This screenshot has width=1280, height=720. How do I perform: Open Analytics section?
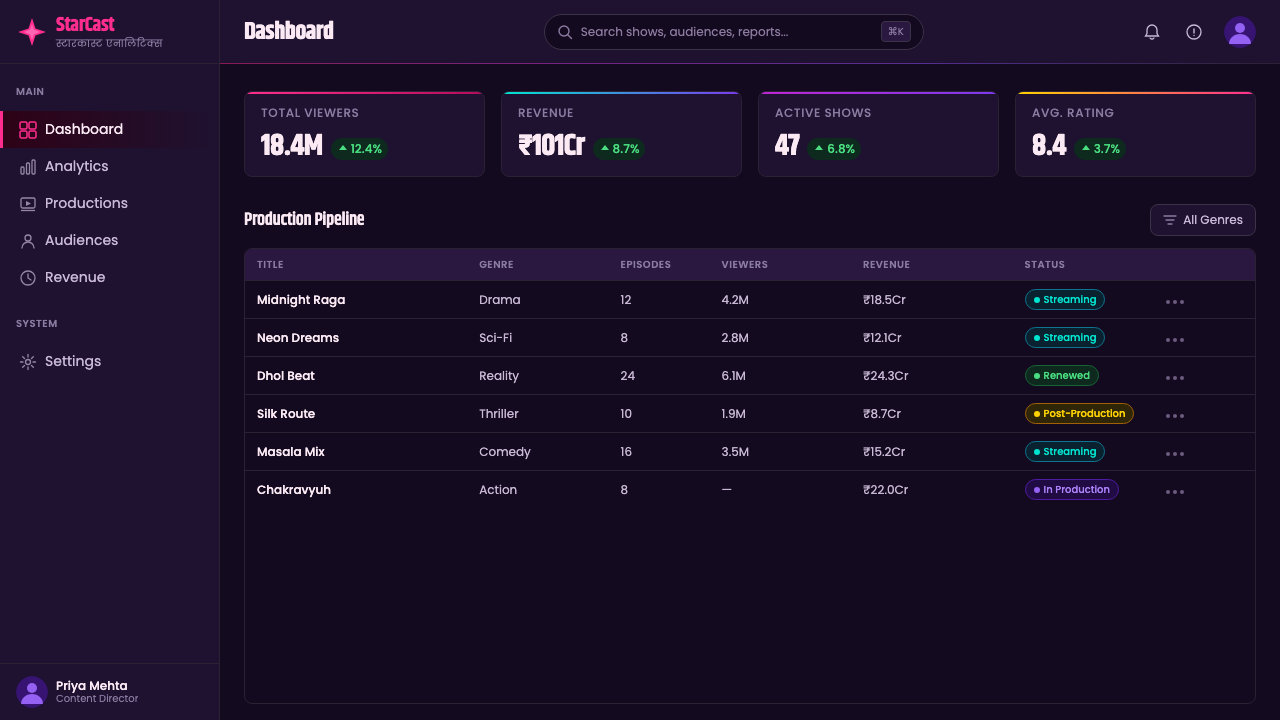[110, 167]
